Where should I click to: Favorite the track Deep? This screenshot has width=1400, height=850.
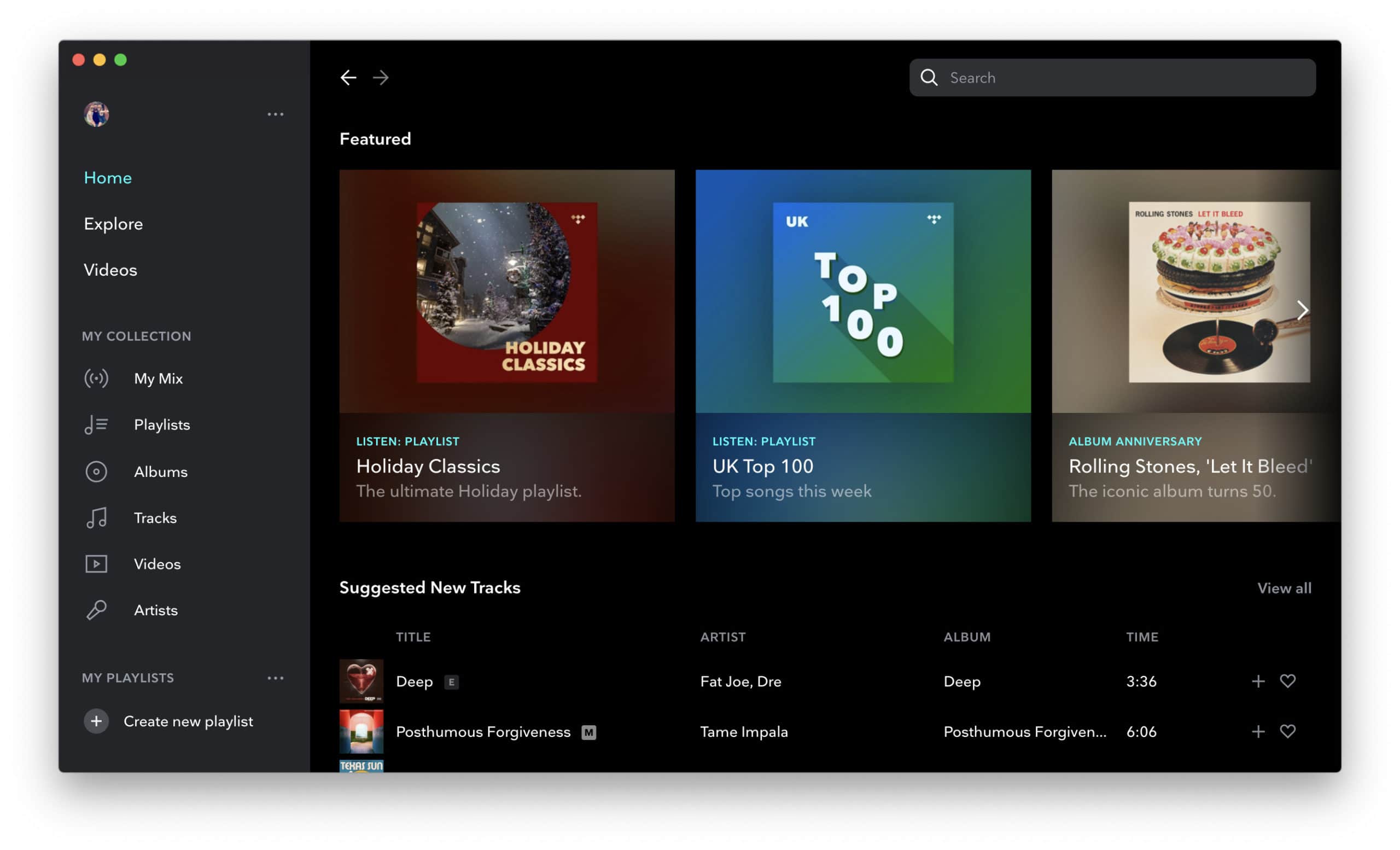(x=1287, y=680)
